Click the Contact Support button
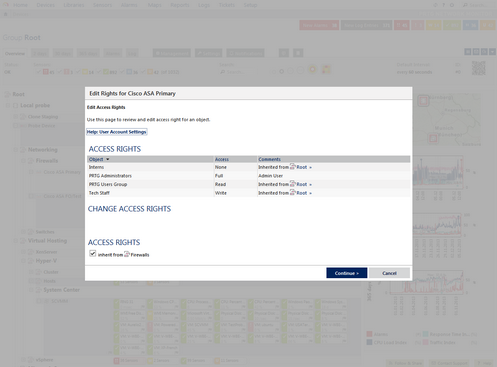Image resolution: width=497 pixels, height=367 pixels. pos(449,363)
